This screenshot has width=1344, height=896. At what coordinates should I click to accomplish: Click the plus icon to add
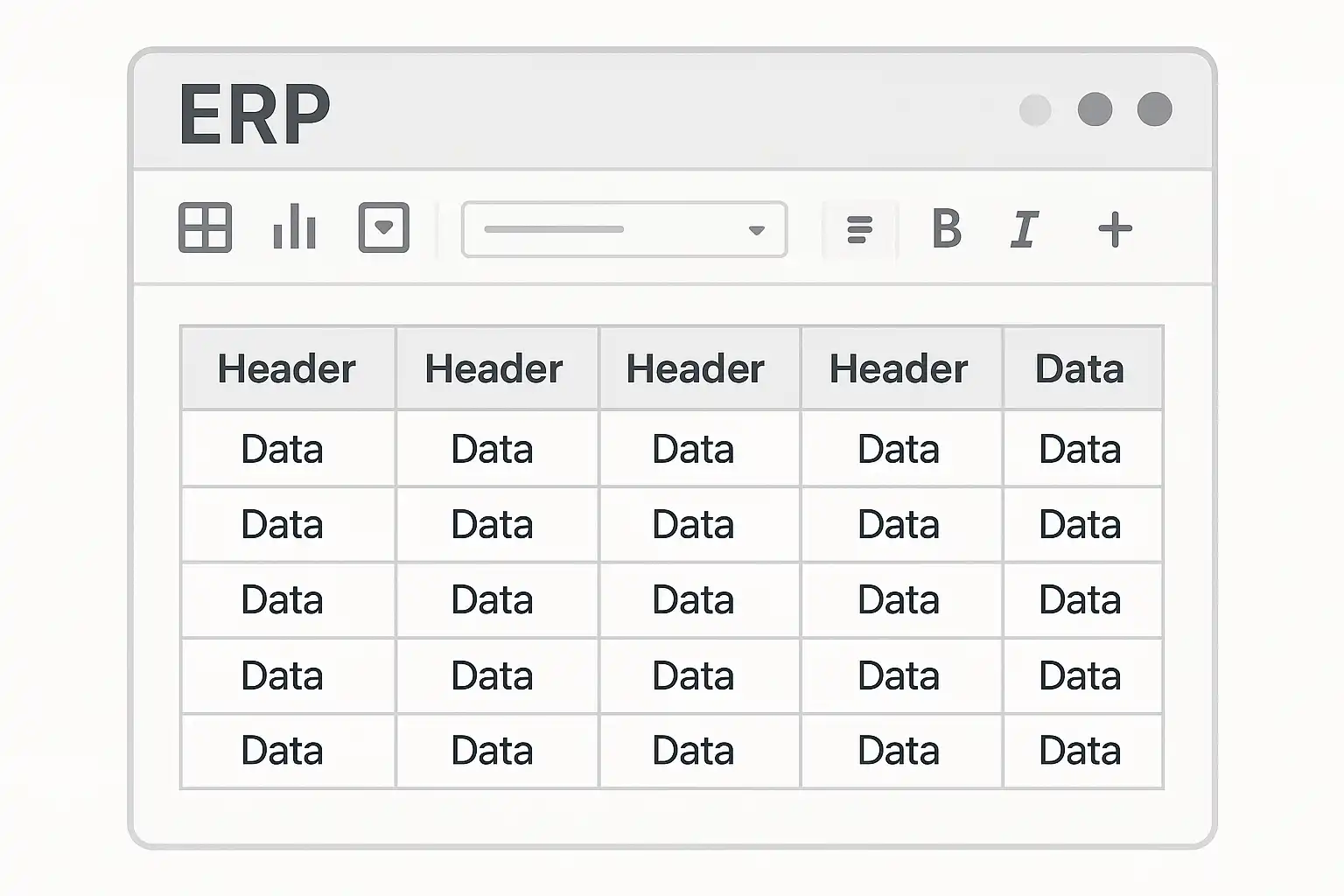click(1115, 229)
